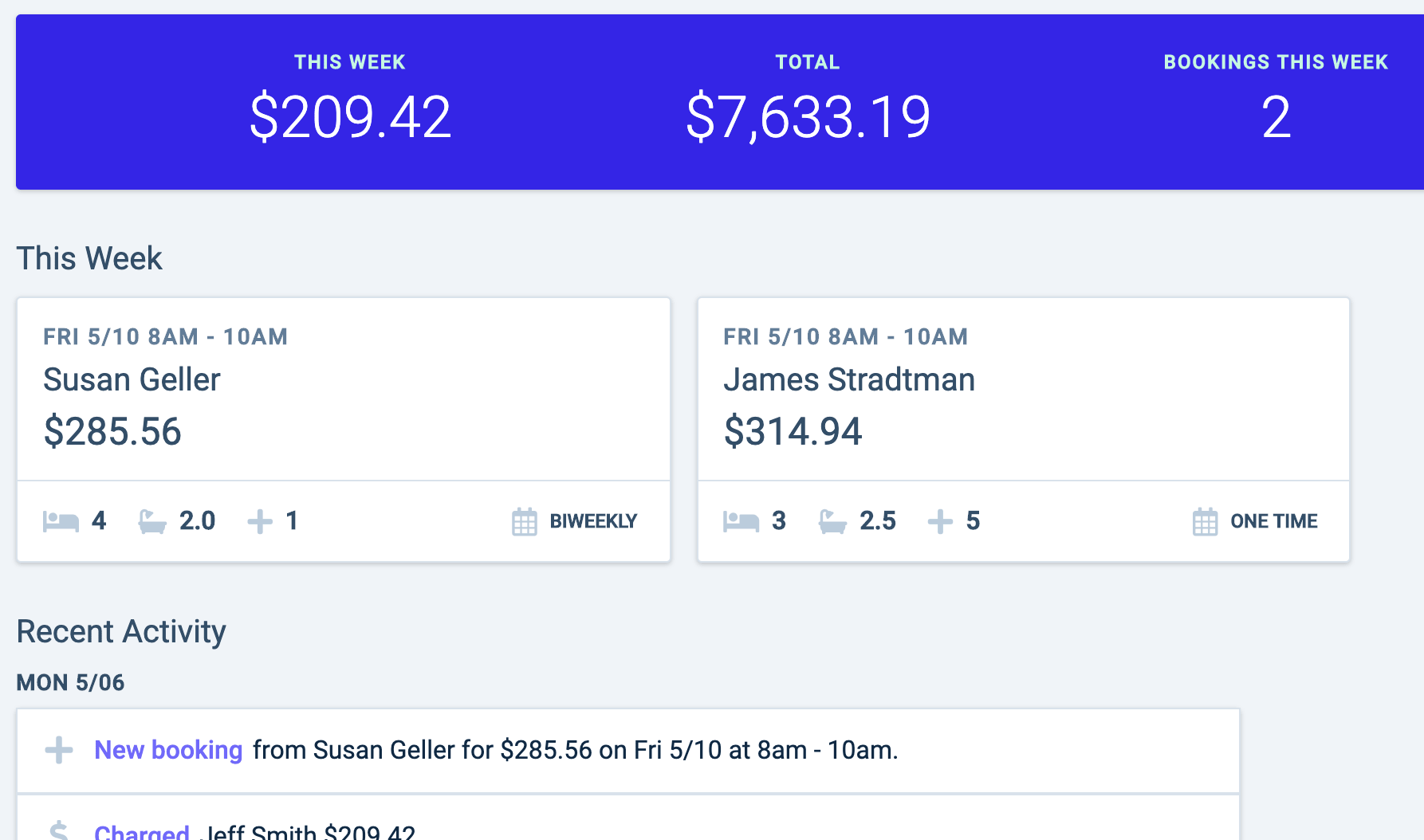Screen dimensions: 1424x840
Task: Click bed icon in Susan Geller card
Action: click(x=61, y=522)
